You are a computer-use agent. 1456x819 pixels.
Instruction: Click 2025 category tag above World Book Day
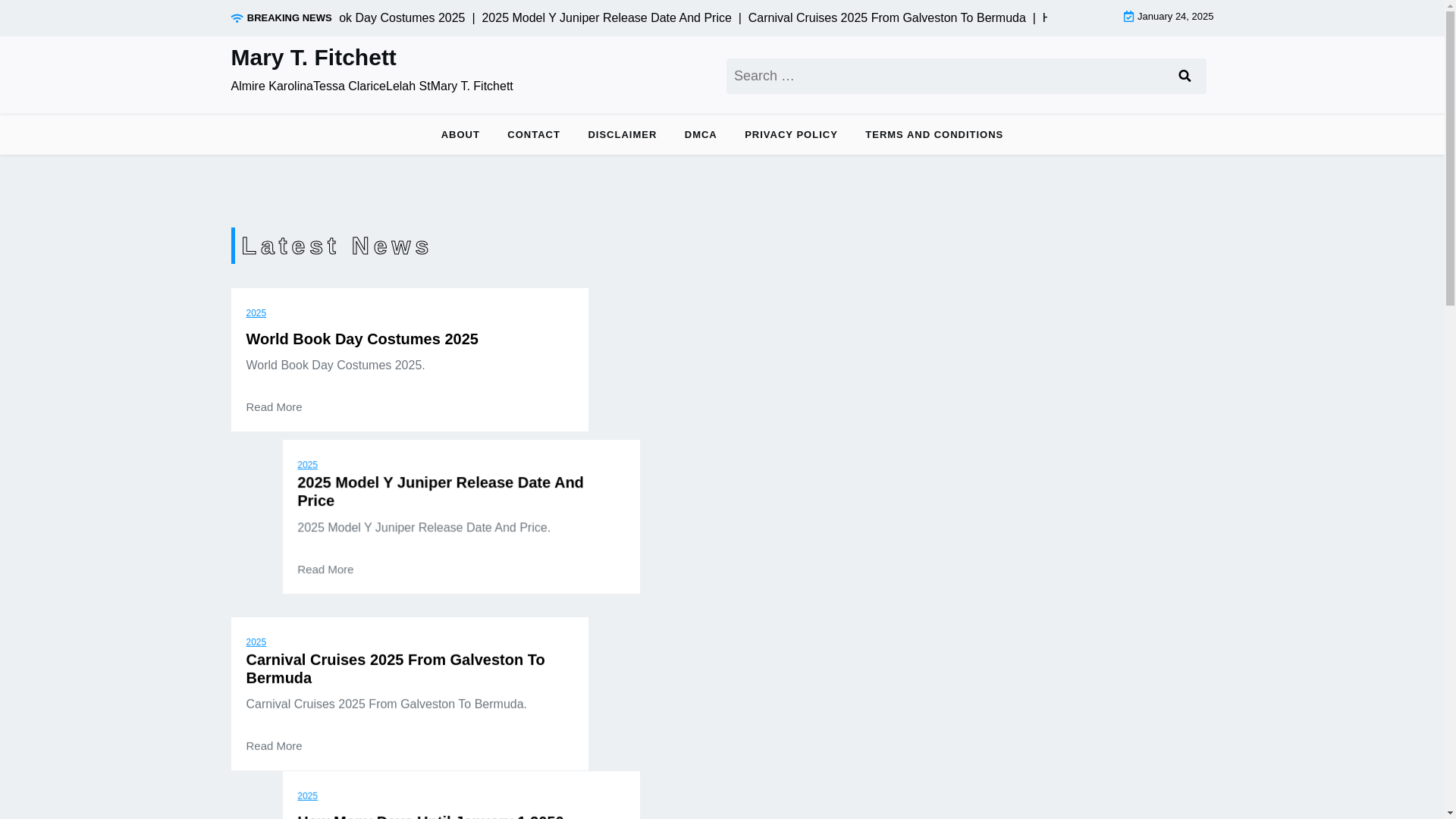256,313
